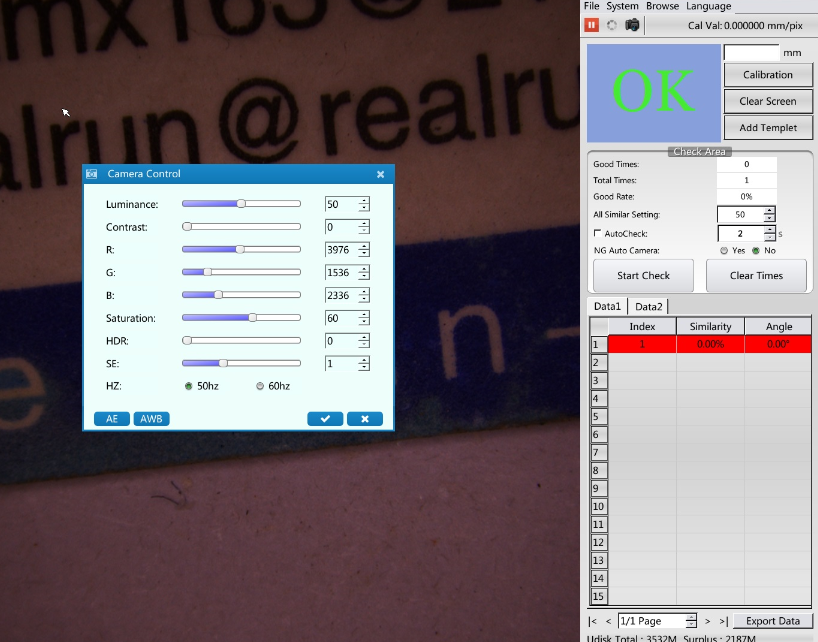
Task: Select the 50hz radio button
Action: pos(189,386)
